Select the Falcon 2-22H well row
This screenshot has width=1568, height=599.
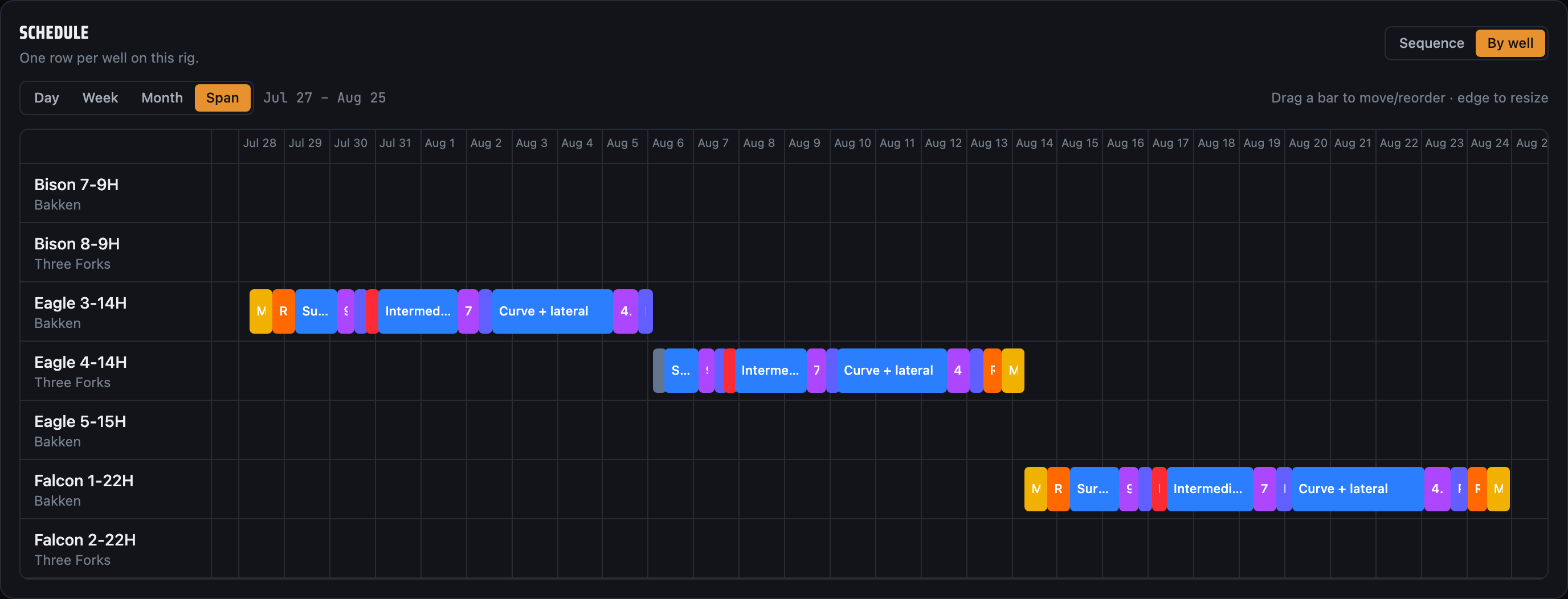tap(784, 548)
